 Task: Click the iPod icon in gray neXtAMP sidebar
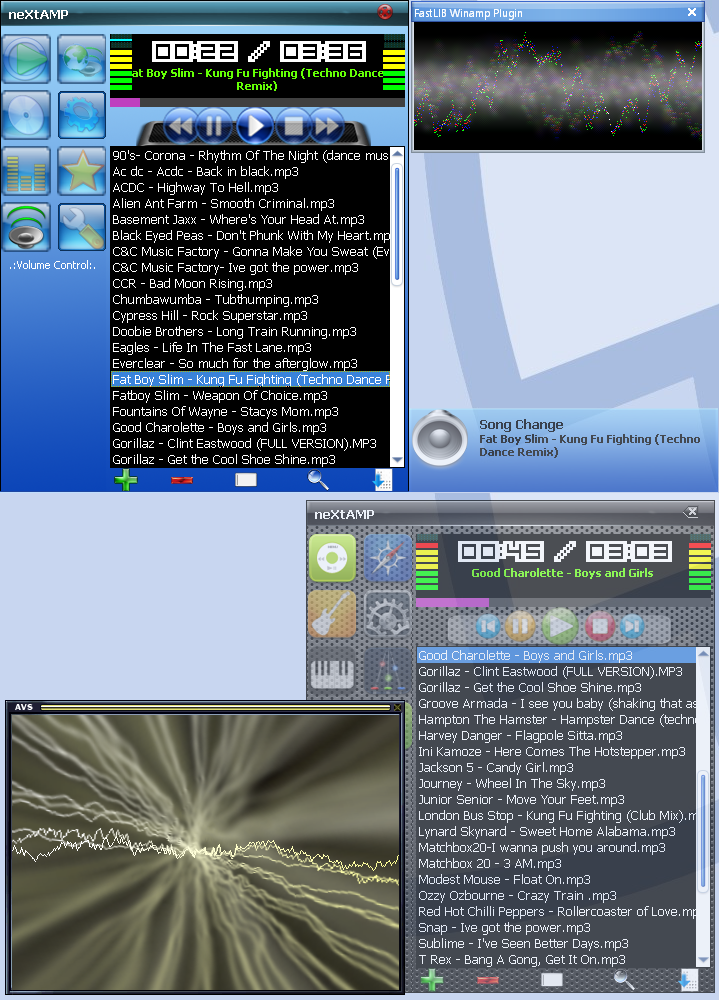click(332, 558)
